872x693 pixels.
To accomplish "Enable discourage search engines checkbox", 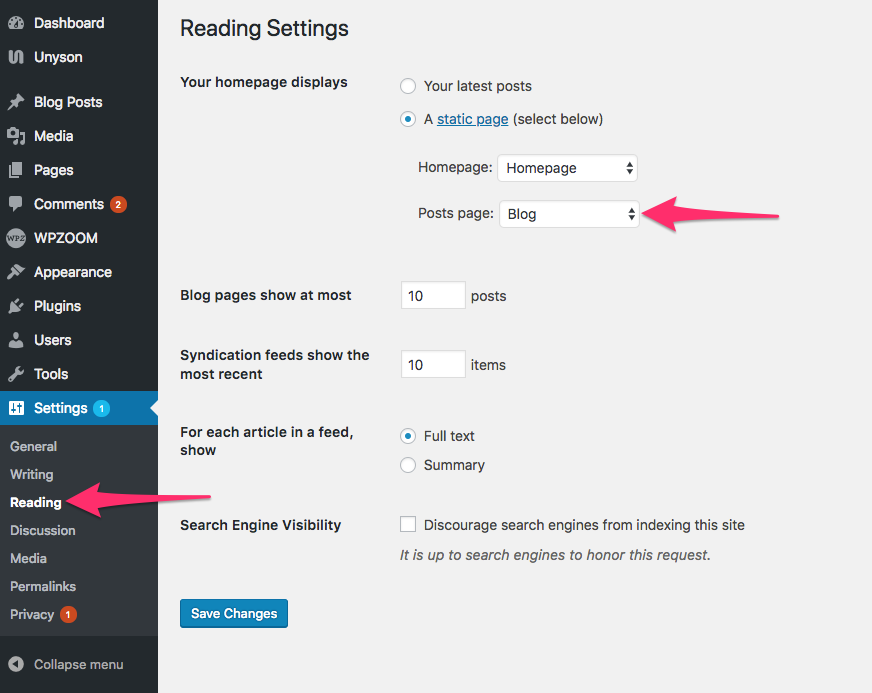I will tap(408, 525).
